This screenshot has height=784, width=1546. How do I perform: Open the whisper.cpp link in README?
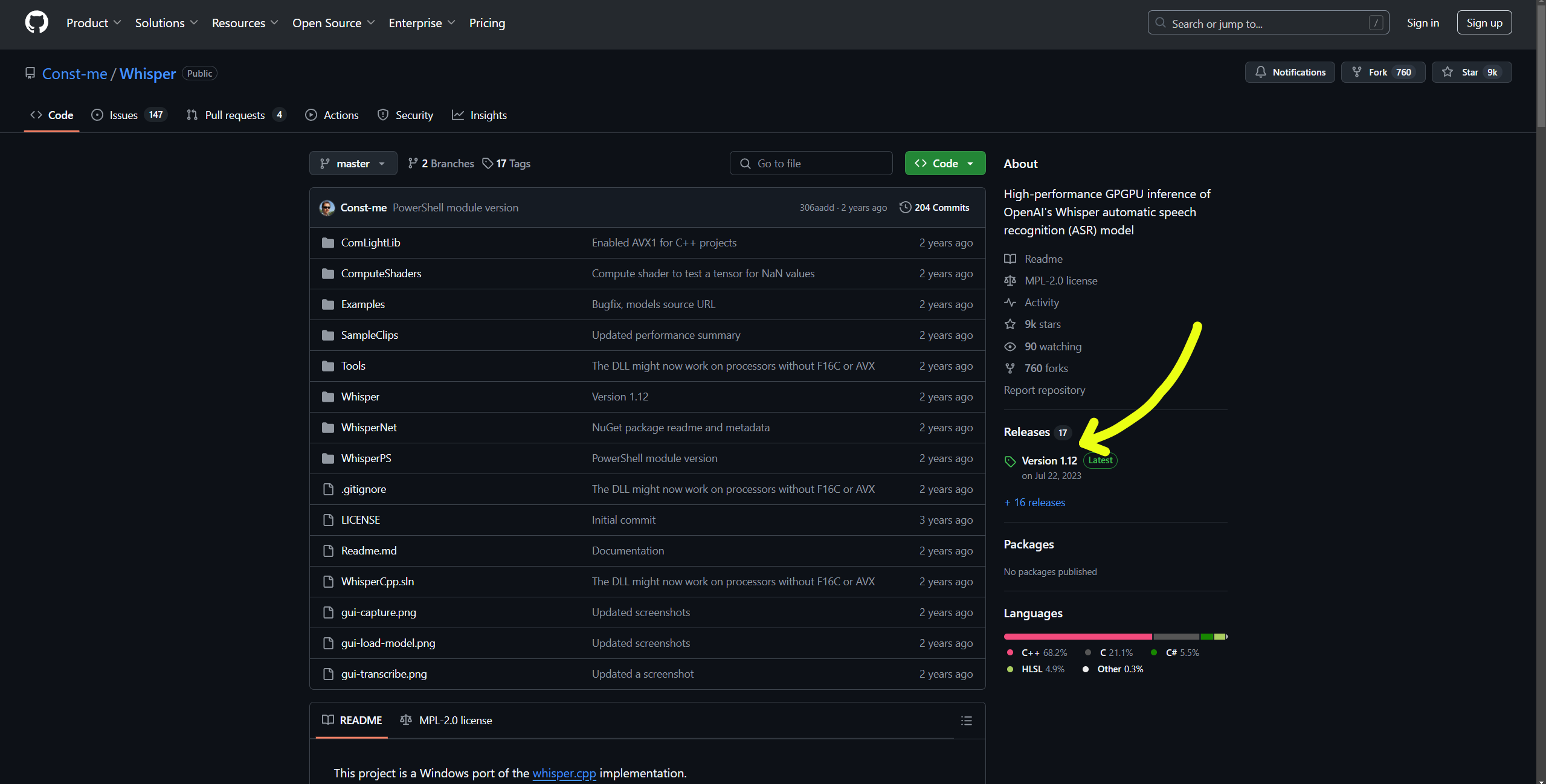click(x=564, y=773)
